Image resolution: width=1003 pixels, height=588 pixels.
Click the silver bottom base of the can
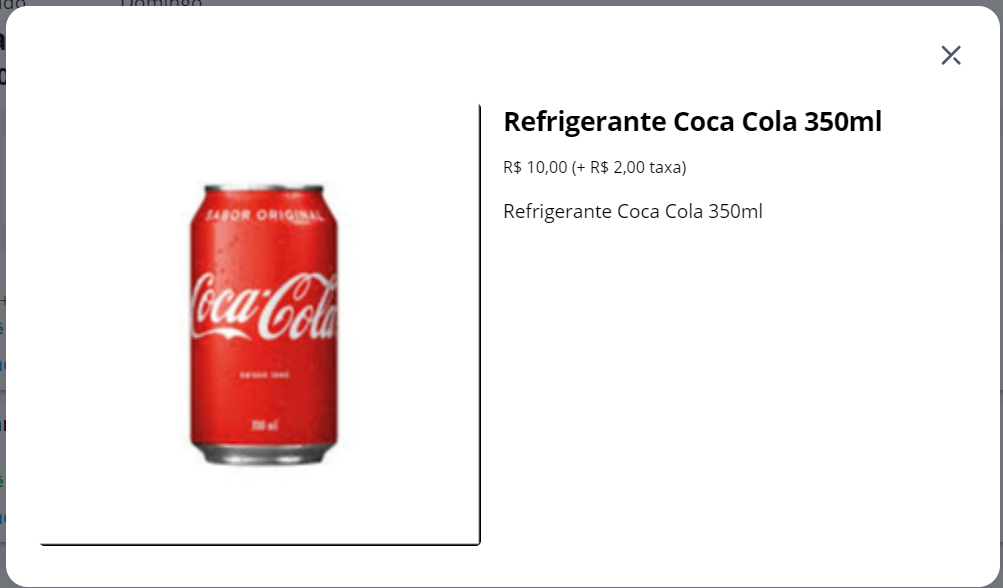(264, 454)
